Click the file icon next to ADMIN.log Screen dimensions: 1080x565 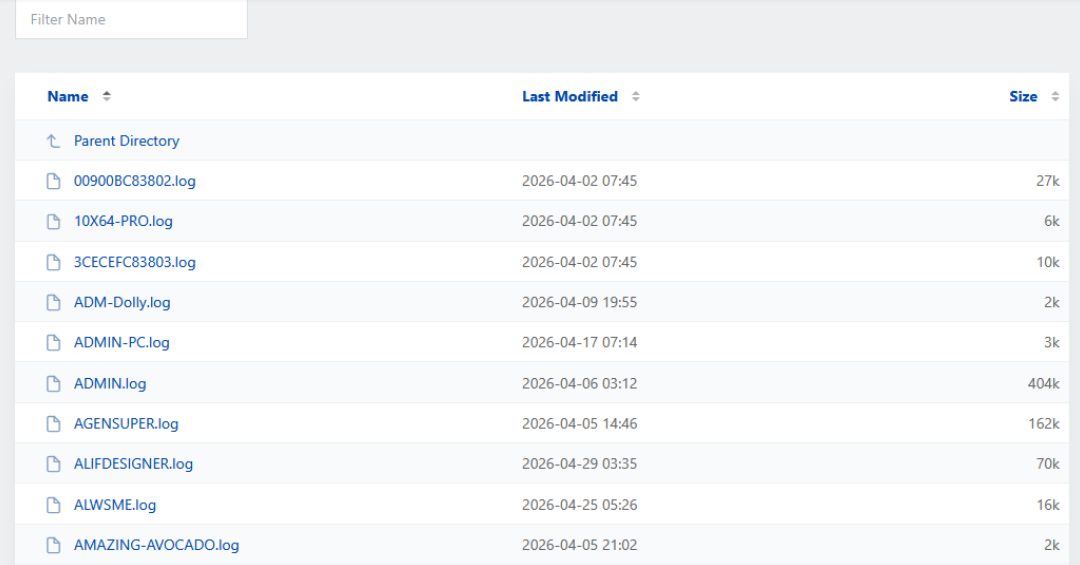[x=53, y=384]
